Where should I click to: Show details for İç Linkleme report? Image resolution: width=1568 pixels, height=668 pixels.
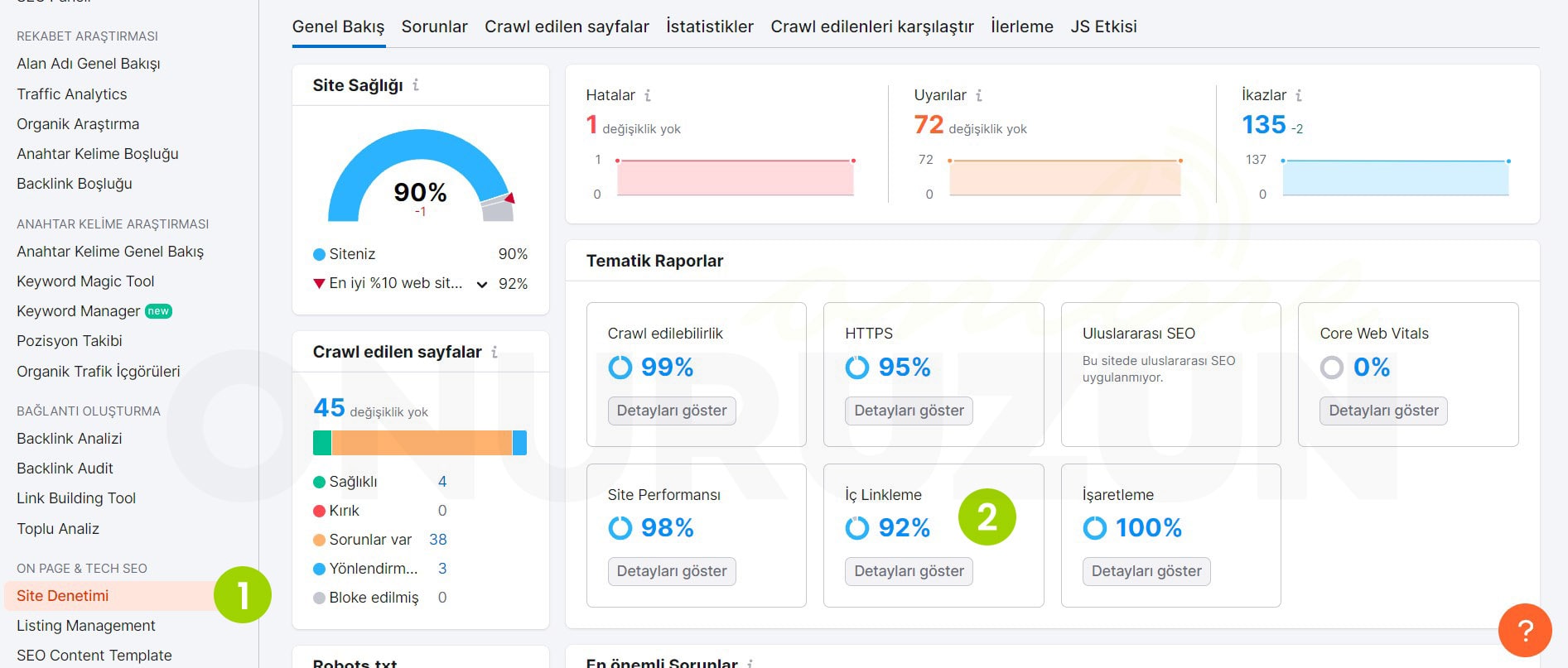909,571
